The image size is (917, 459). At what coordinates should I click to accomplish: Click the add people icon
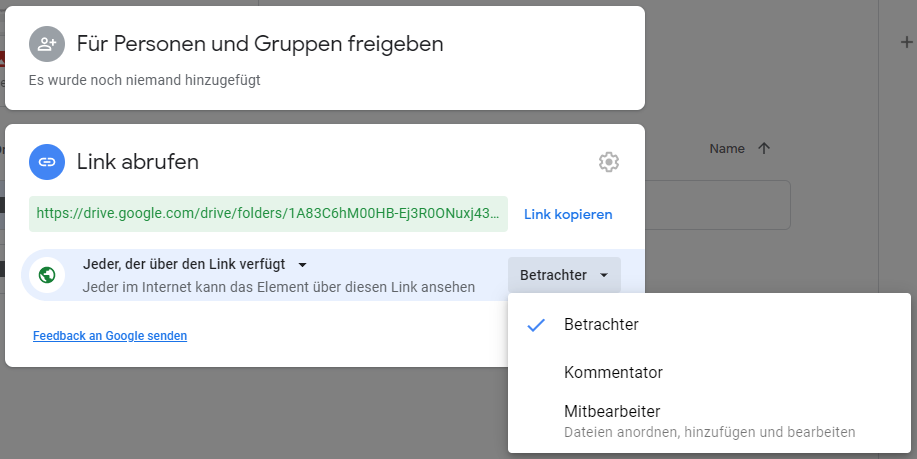pos(46,44)
